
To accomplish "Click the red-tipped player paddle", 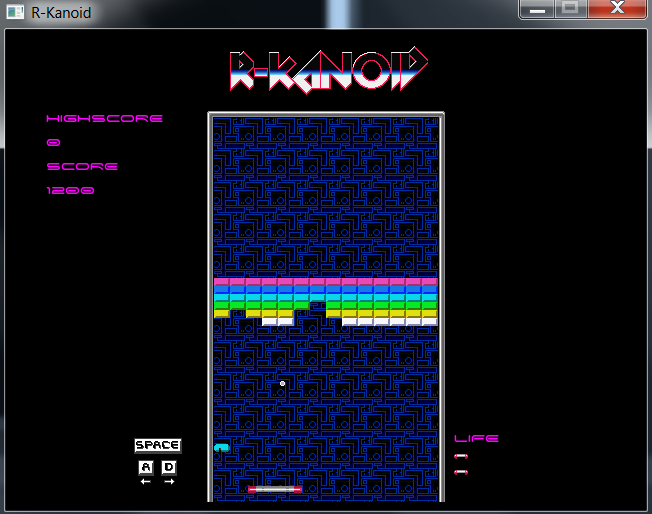I will pos(275,489).
